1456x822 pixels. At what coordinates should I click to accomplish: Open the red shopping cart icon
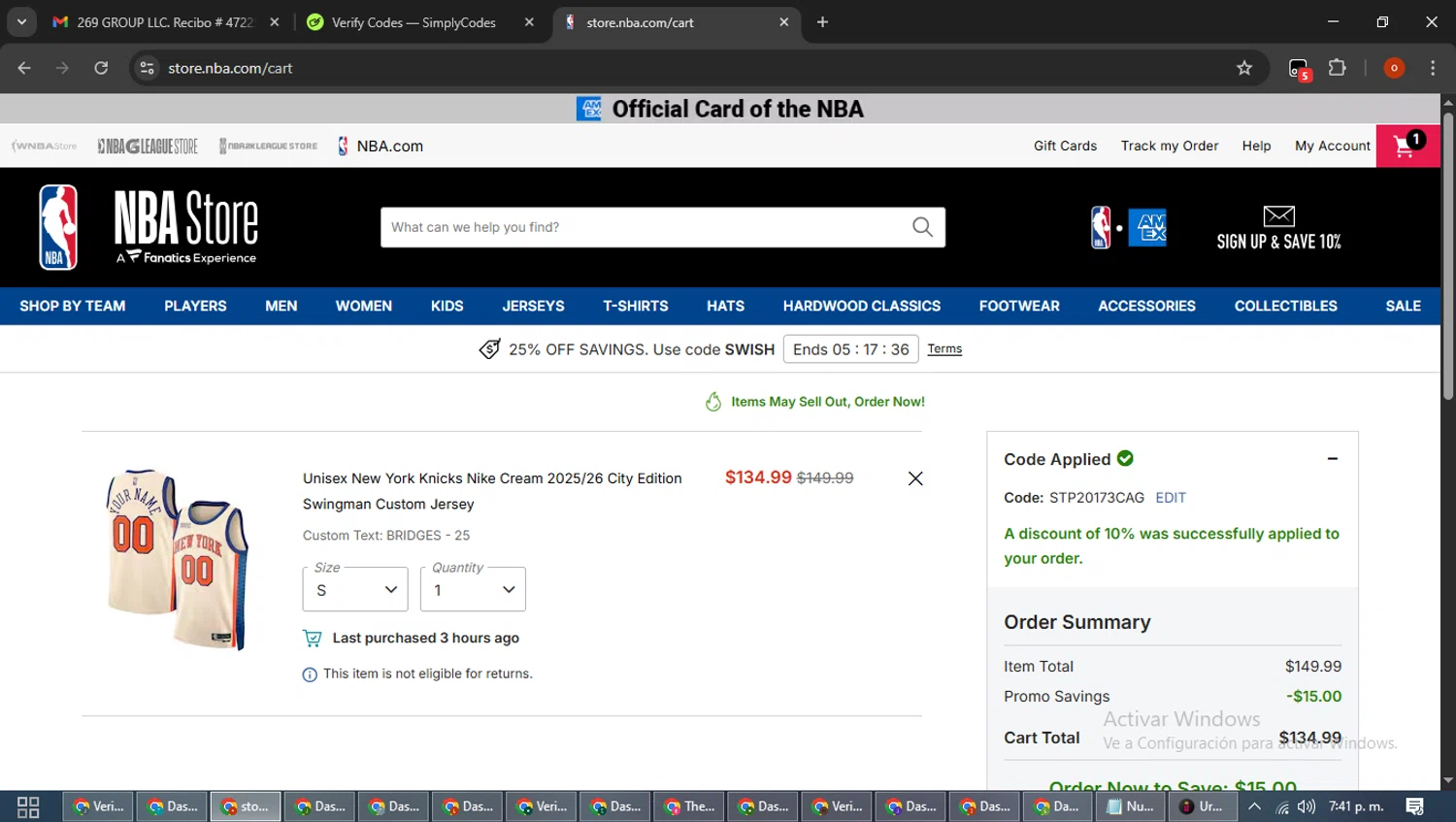[x=1407, y=146]
